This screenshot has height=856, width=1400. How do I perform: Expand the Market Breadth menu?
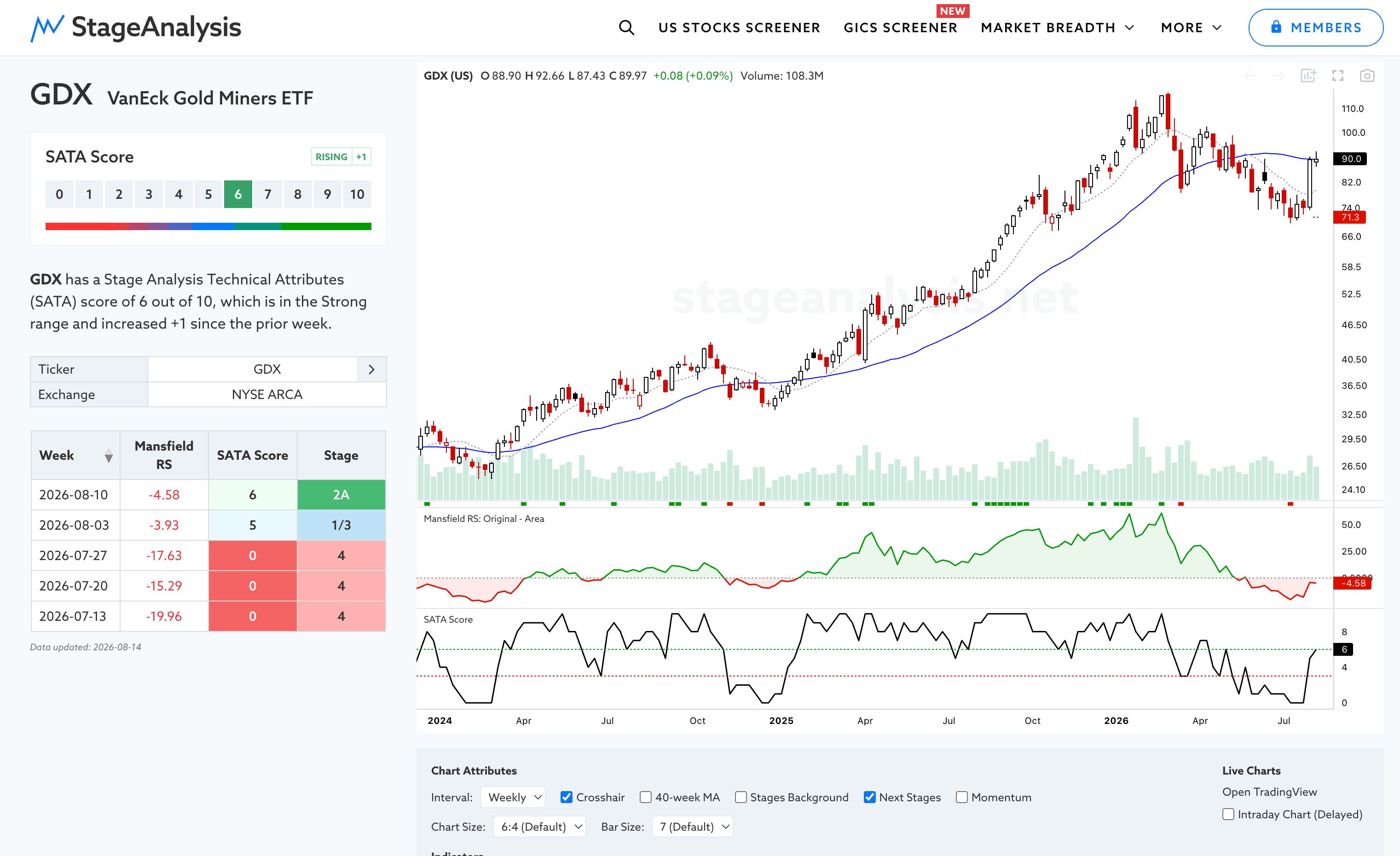tap(1058, 27)
